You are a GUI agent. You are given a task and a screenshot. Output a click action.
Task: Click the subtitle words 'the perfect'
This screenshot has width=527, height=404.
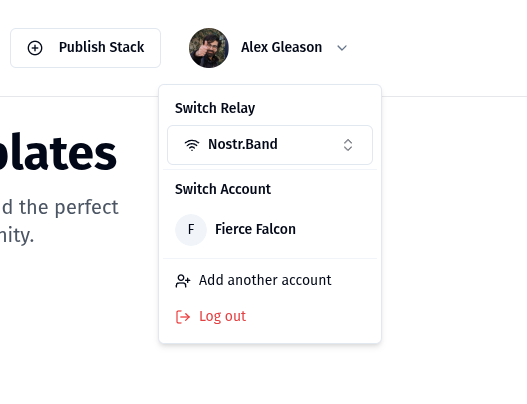pyautogui.click(x=69, y=207)
